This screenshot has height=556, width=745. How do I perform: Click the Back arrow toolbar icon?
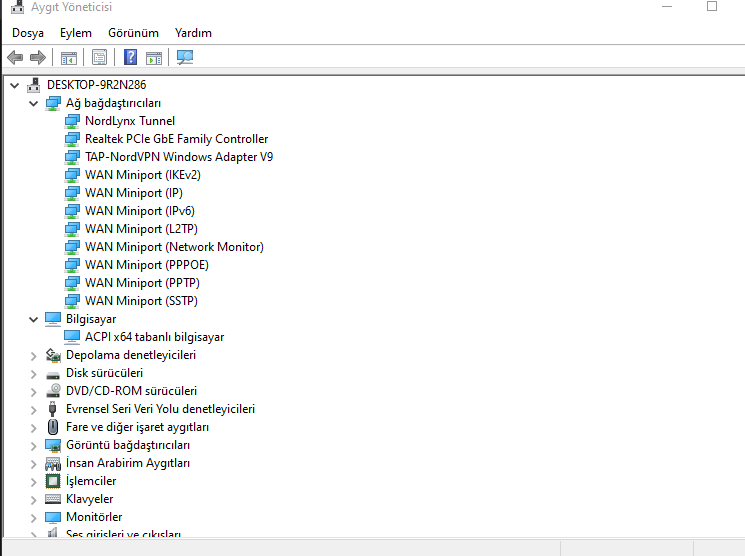coord(15,58)
